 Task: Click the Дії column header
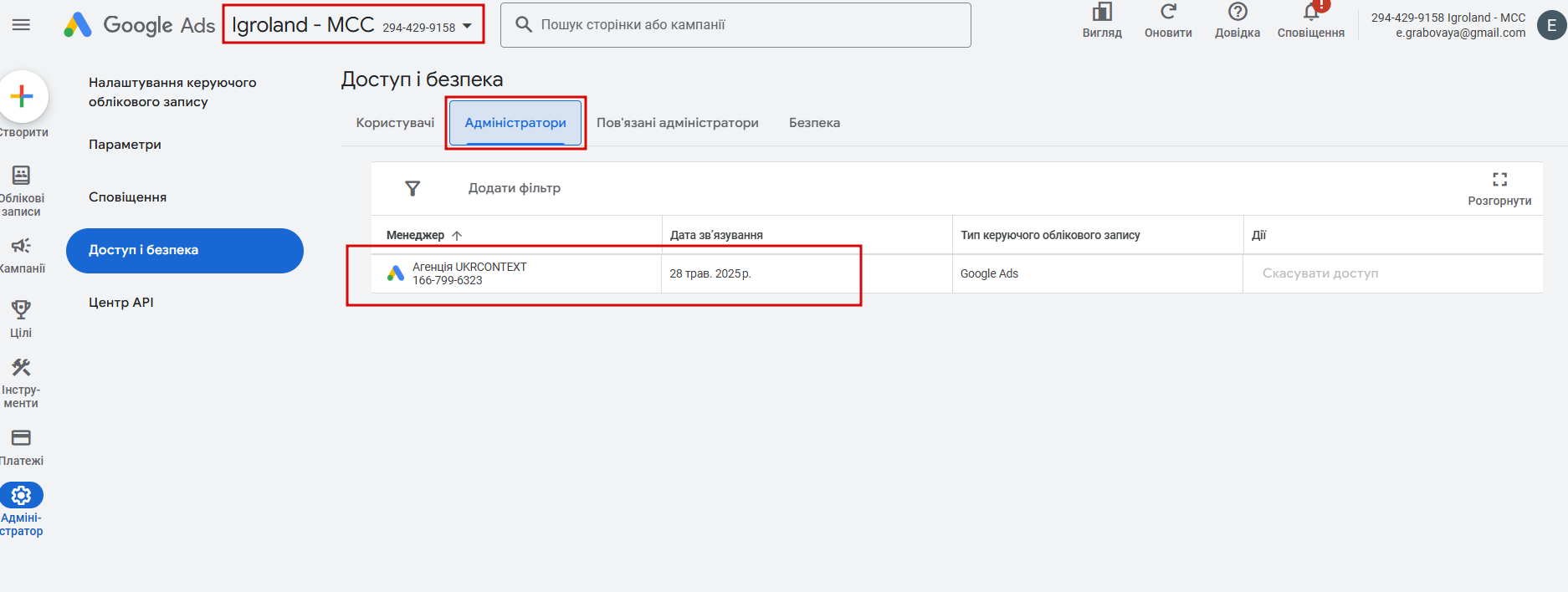click(1258, 235)
